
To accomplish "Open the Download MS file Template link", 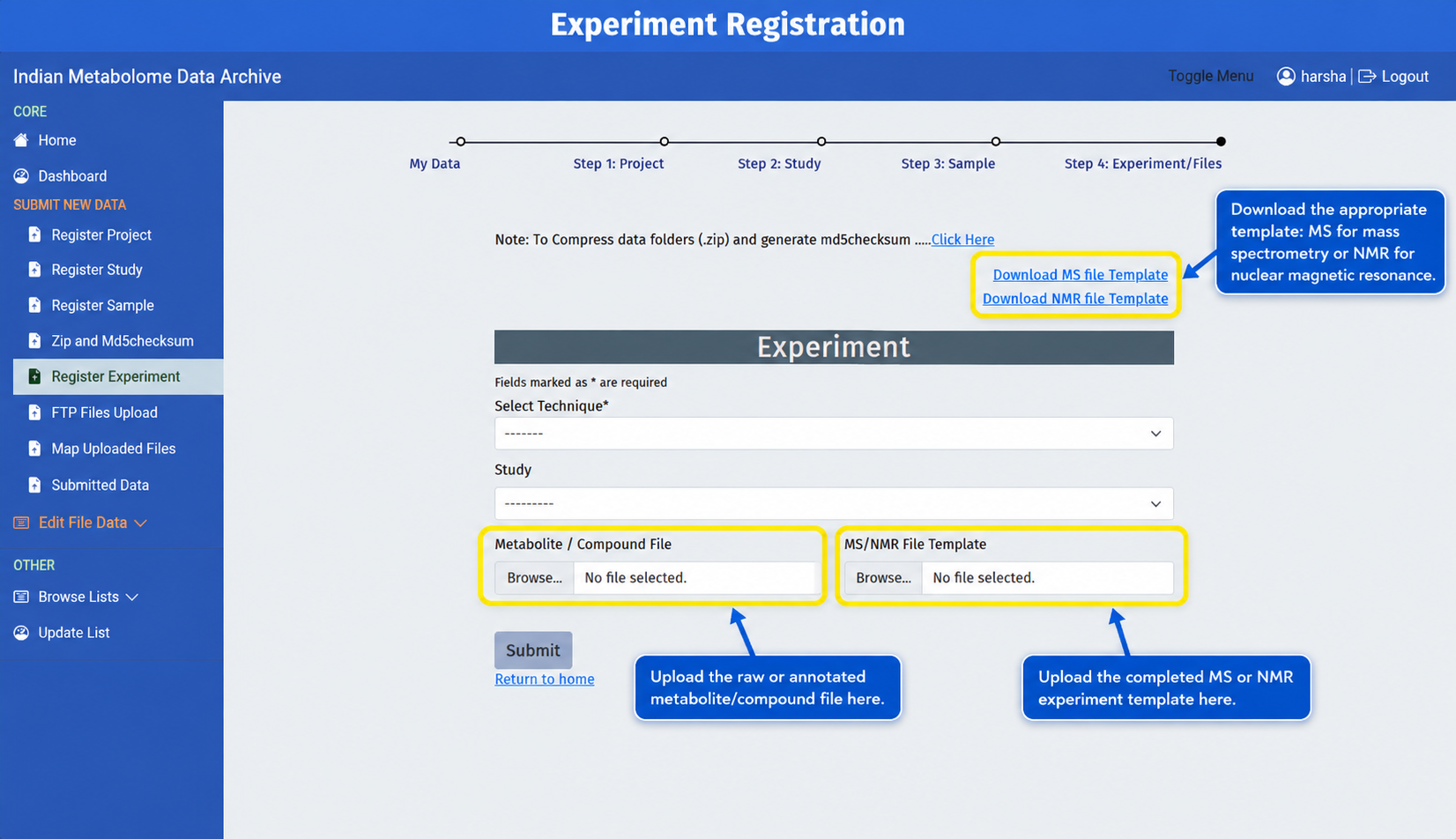I will (x=1081, y=275).
